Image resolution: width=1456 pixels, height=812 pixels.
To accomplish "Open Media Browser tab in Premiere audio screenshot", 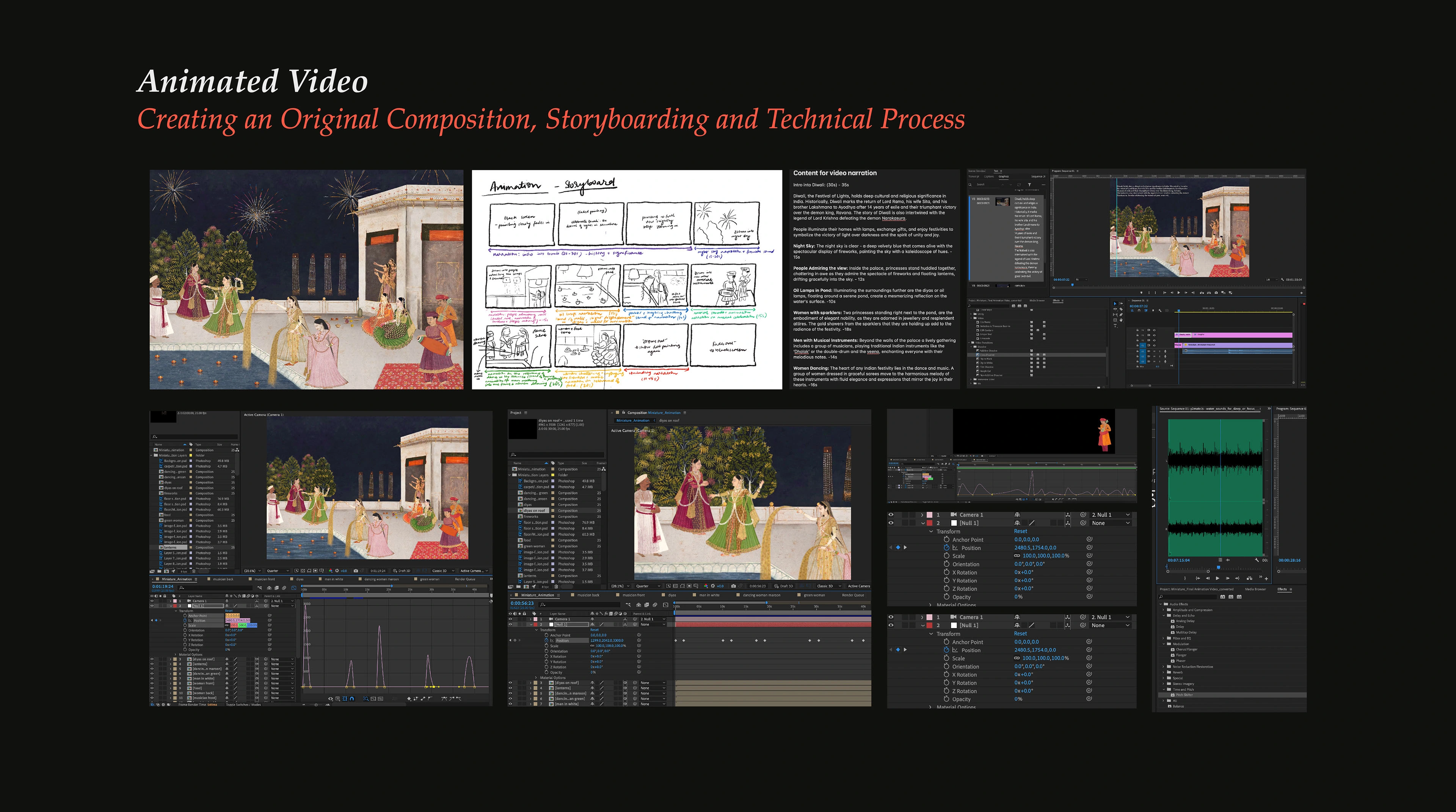I will point(1256,589).
